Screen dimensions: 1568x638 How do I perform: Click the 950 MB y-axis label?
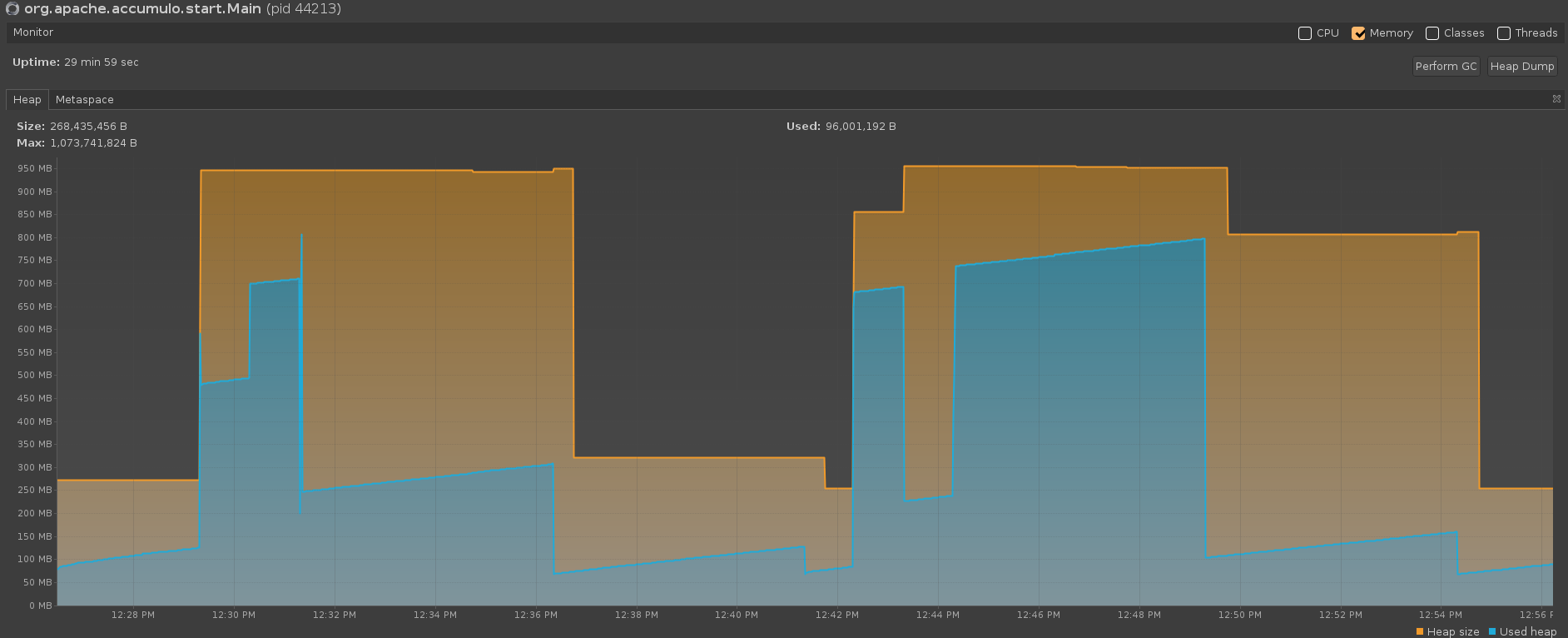[x=34, y=168]
